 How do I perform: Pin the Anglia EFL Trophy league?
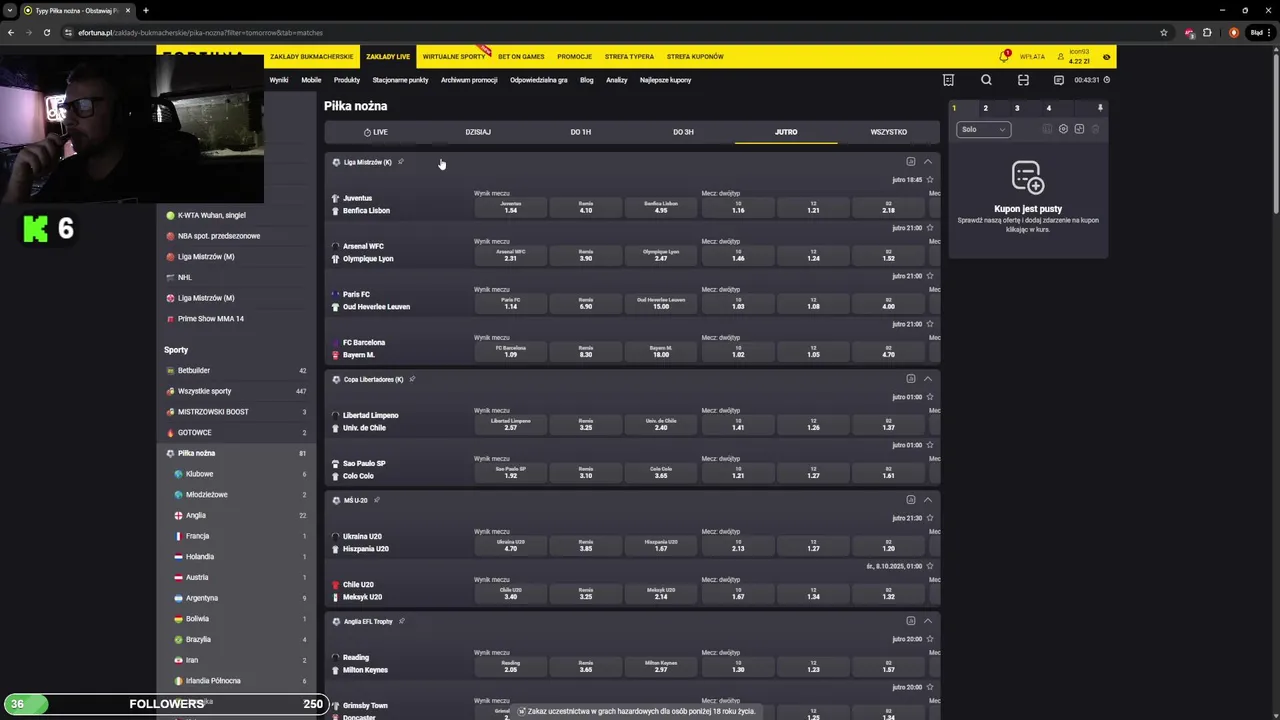click(402, 621)
